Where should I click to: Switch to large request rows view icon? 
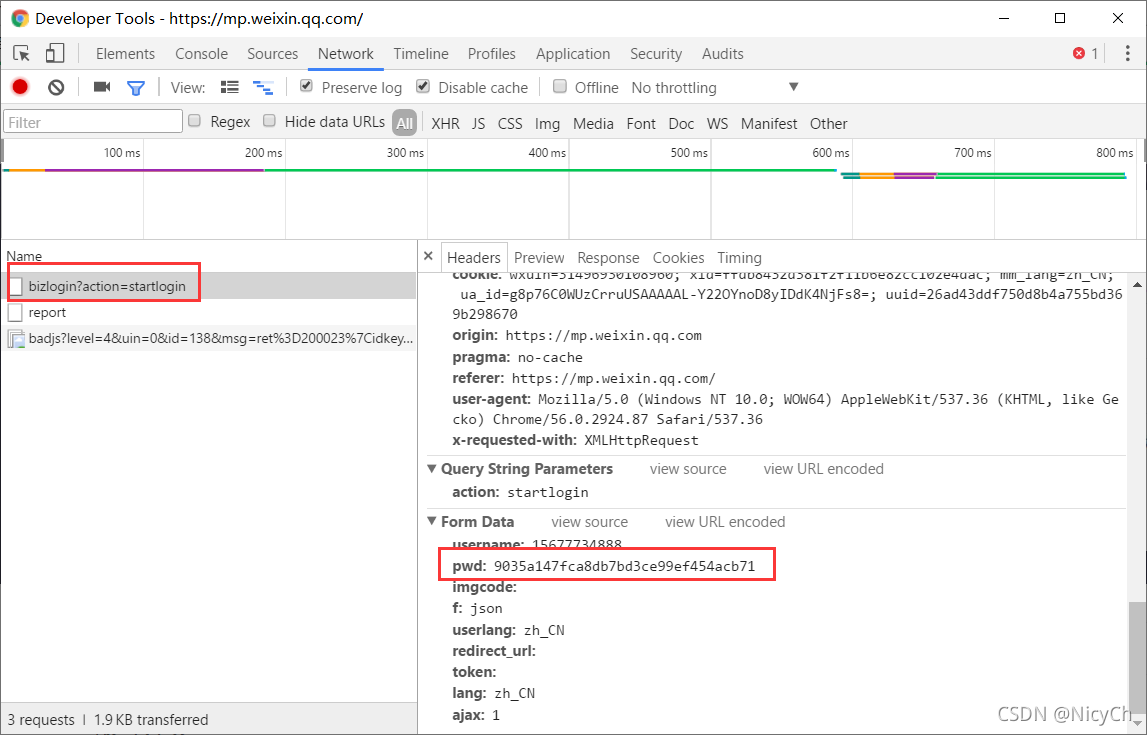click(230, 88)
